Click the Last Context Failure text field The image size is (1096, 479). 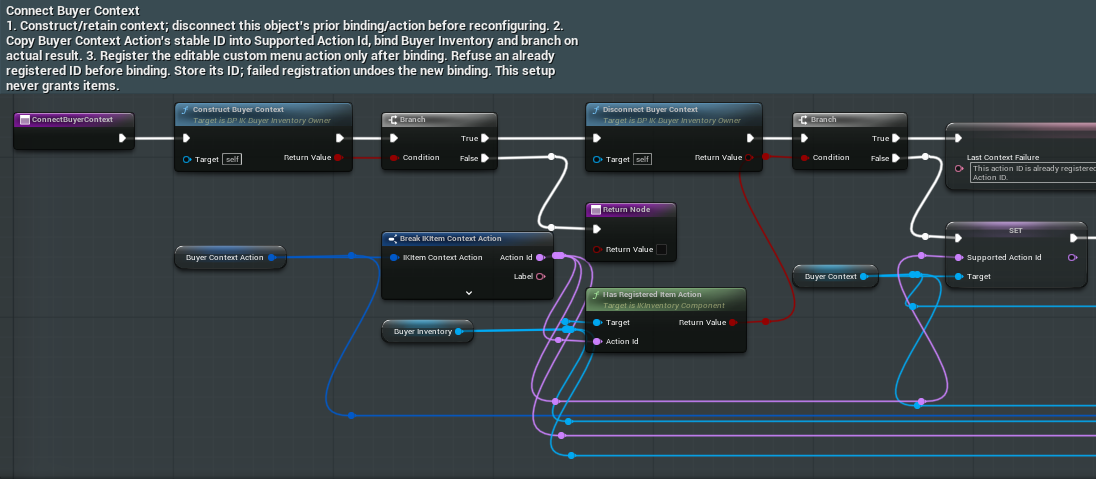pos(1033,173)
